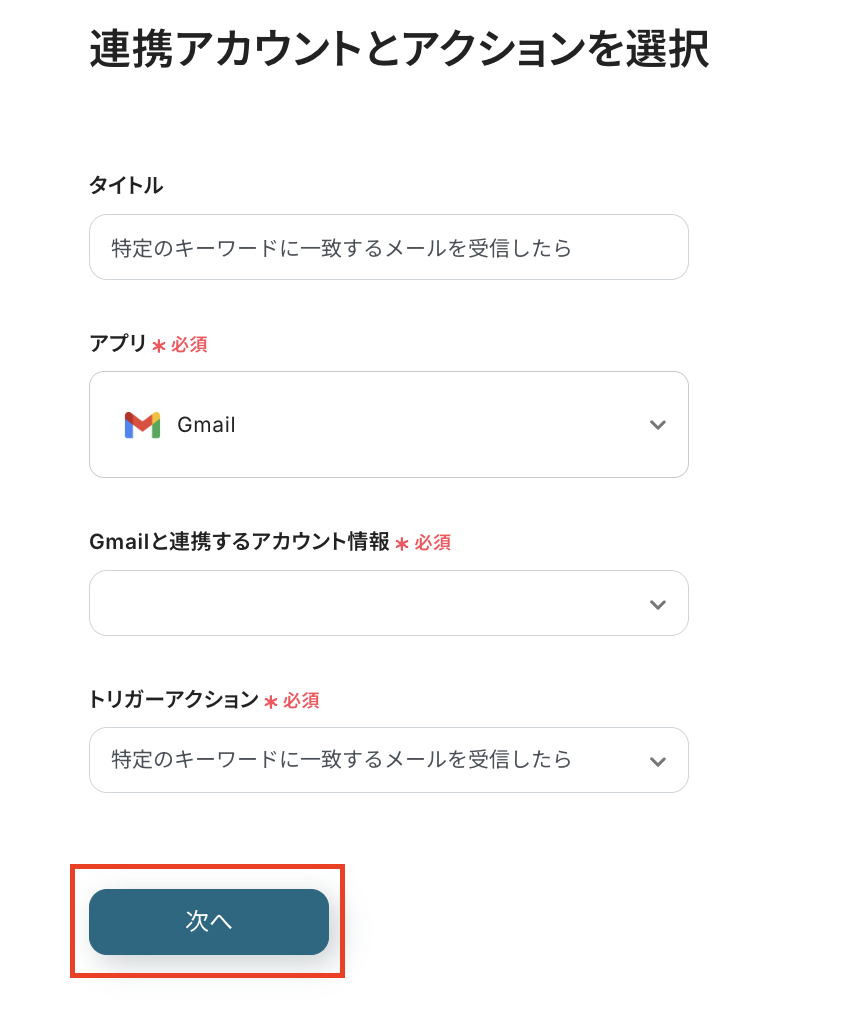This screenshot has height=1012, width=854.
Task: Click the red asterisk beside アプリ
Action: click(x=158, y=346)
